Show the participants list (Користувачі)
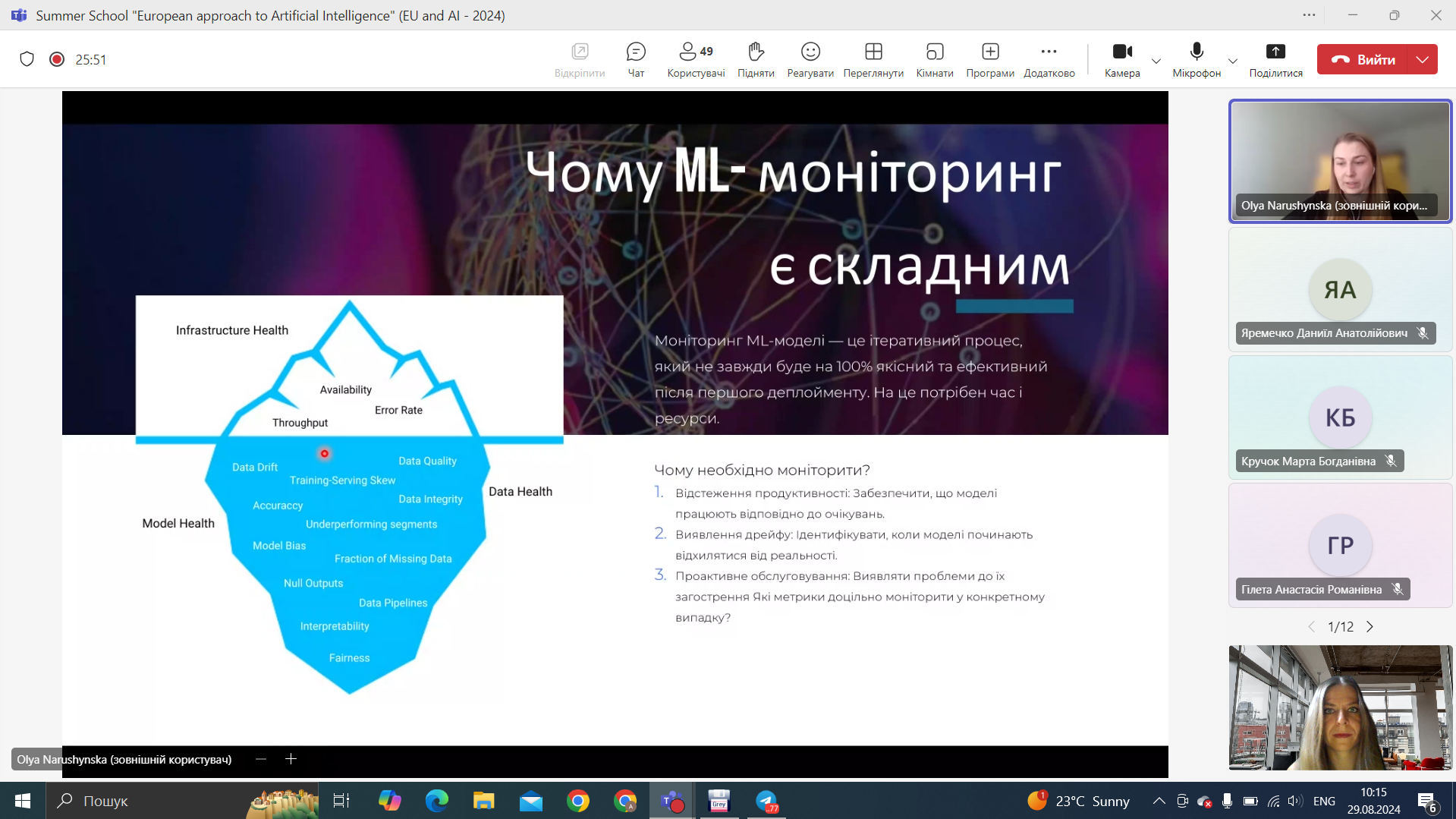 pos(695,59)
